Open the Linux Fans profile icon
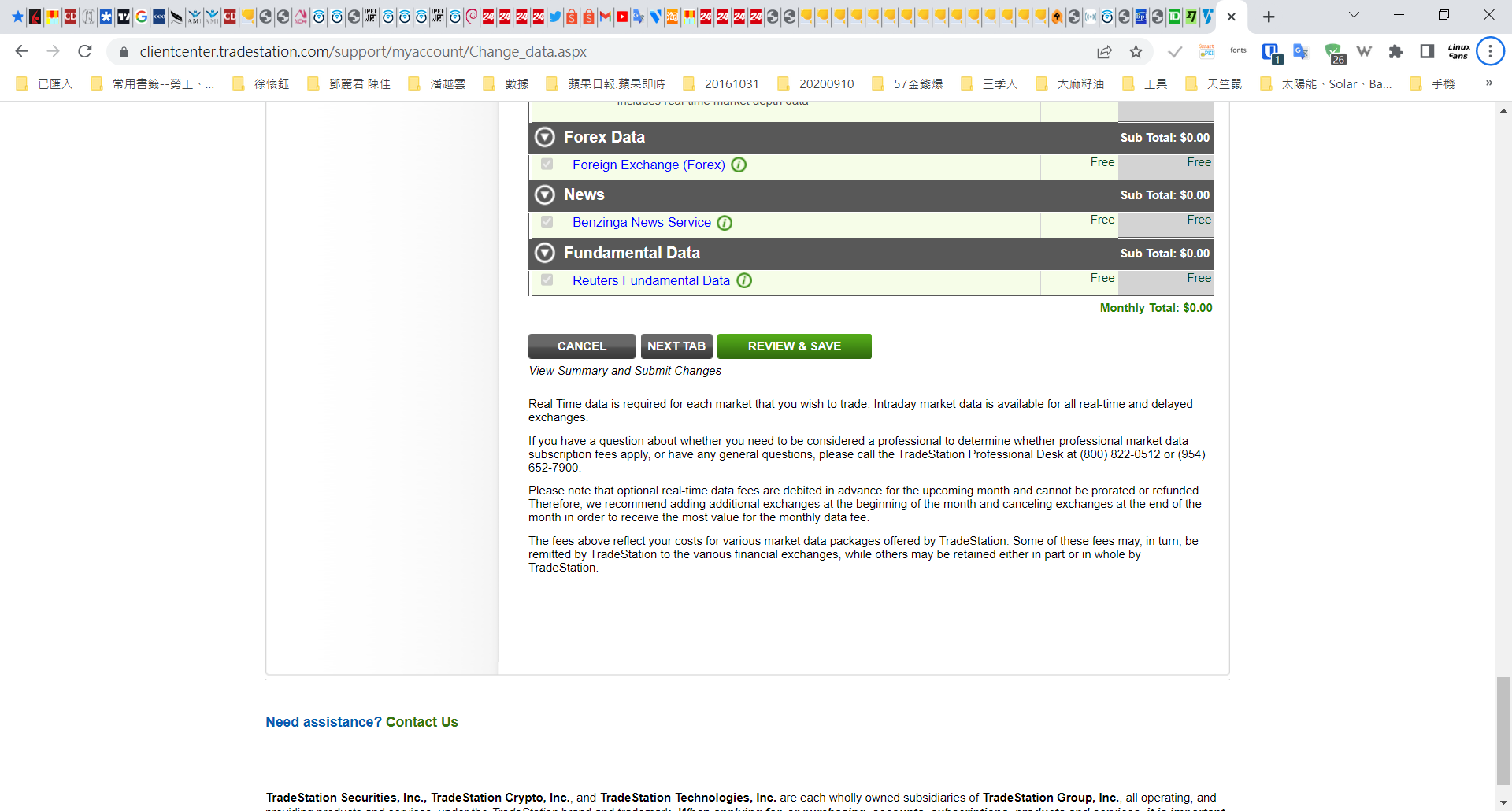This screenshot has width=1512, height=811. (x=1458, y=52)
